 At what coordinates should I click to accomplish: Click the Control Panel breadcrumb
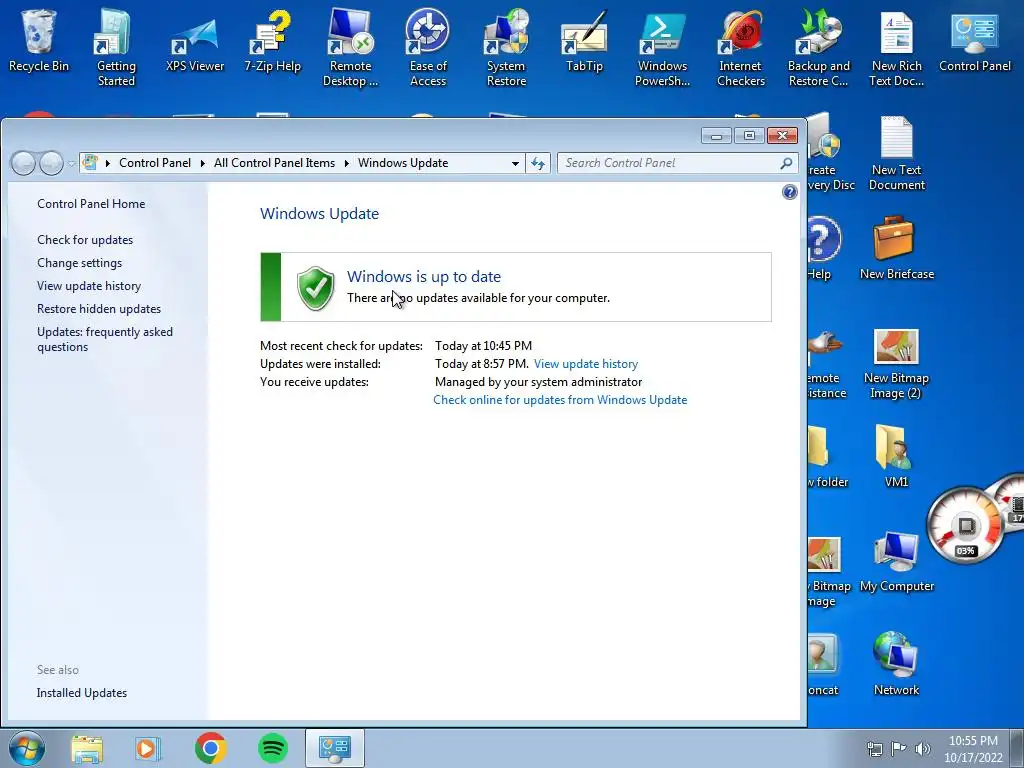(155, 163)
